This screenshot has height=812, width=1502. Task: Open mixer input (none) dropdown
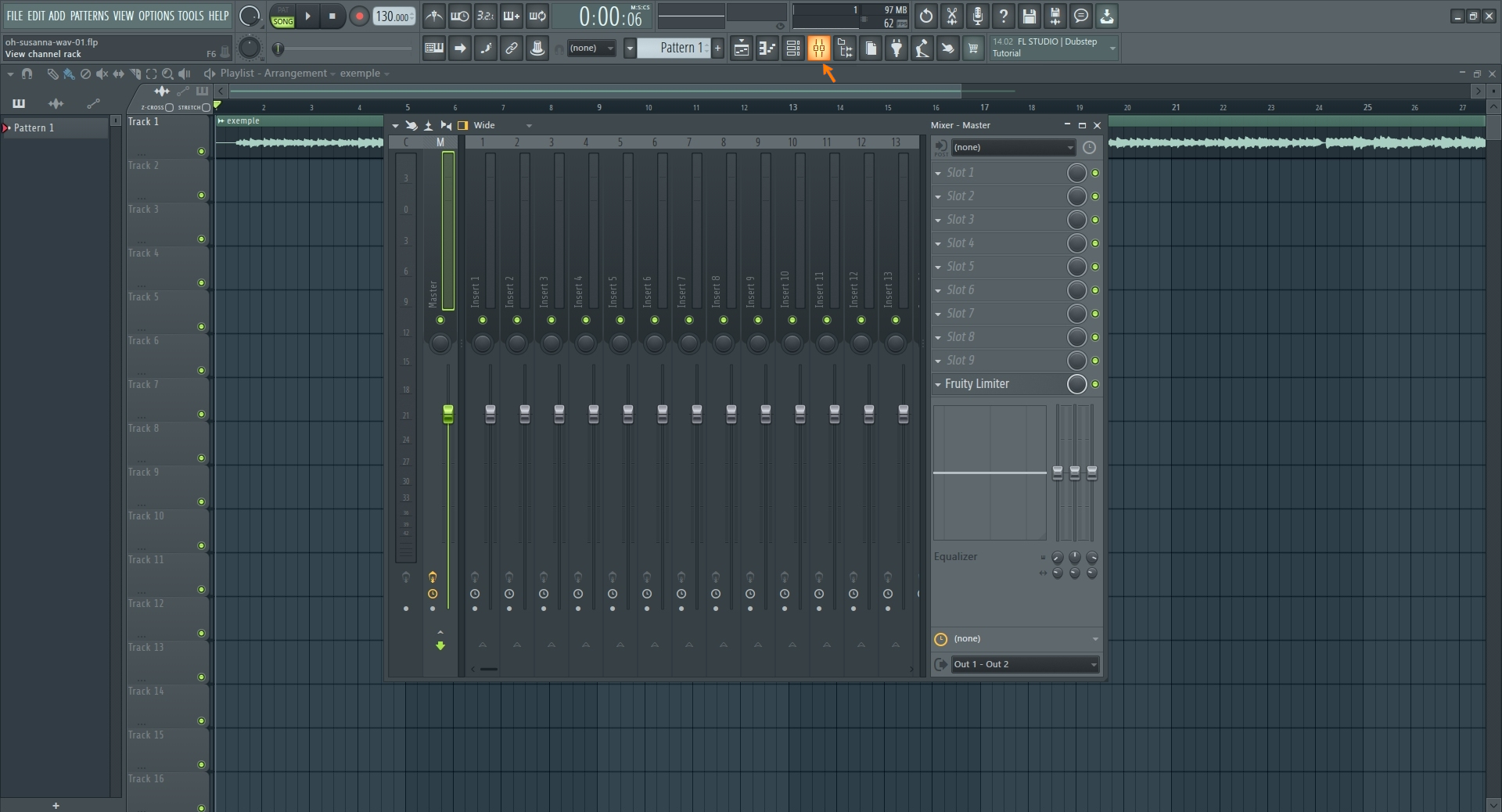click(1014, 147)
